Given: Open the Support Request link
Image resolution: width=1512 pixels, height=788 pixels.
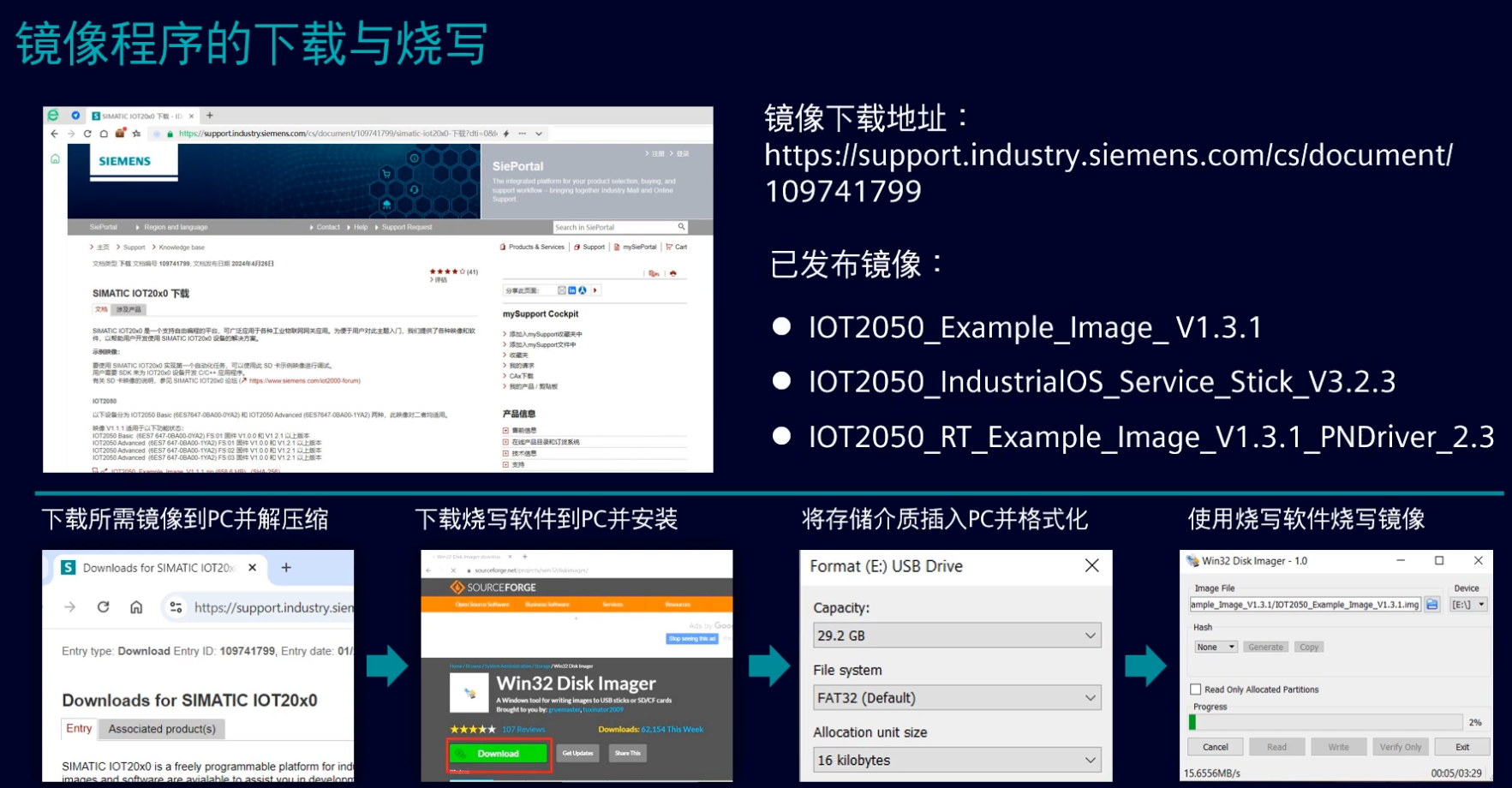Looking at the screenshot, I should click(407, 227).
